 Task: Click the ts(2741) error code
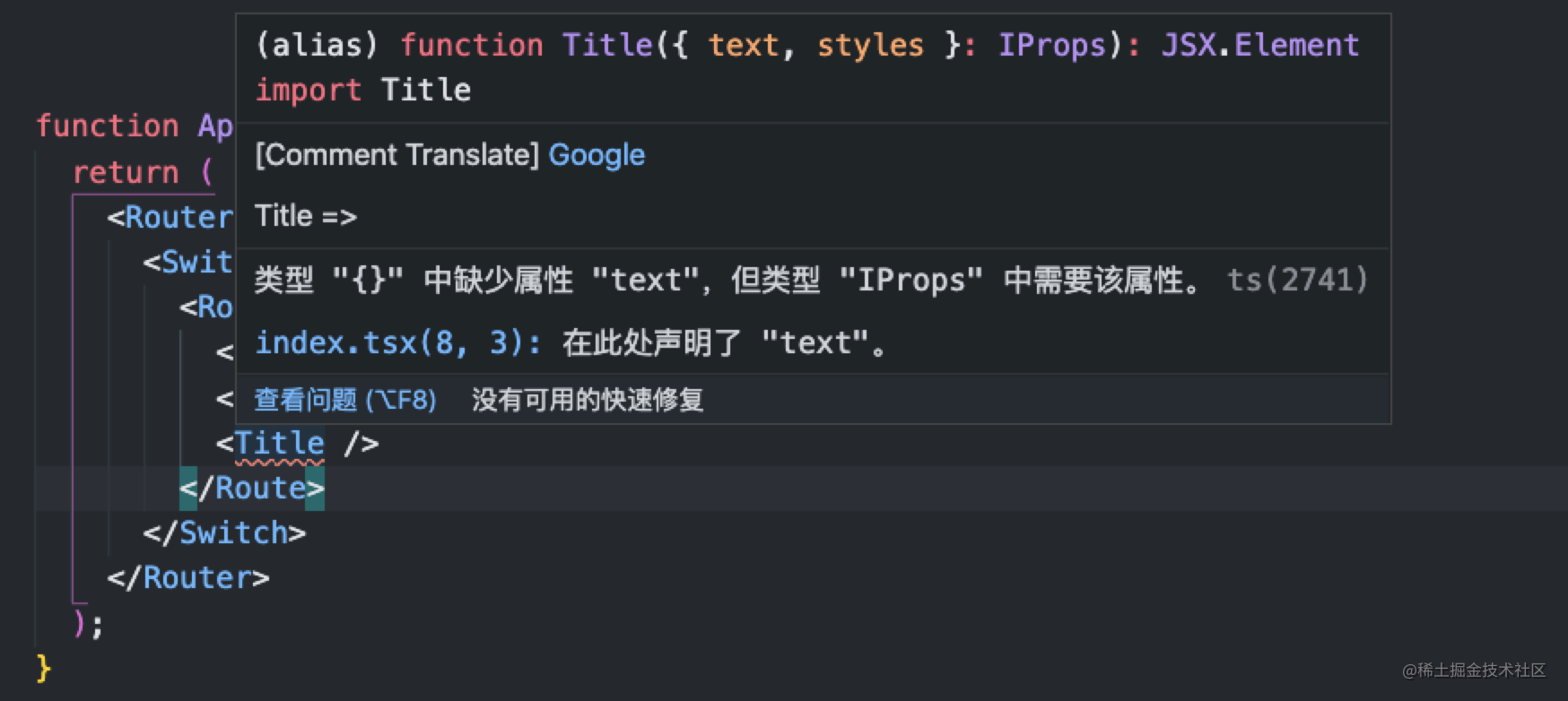click(x=1296, y=280)
